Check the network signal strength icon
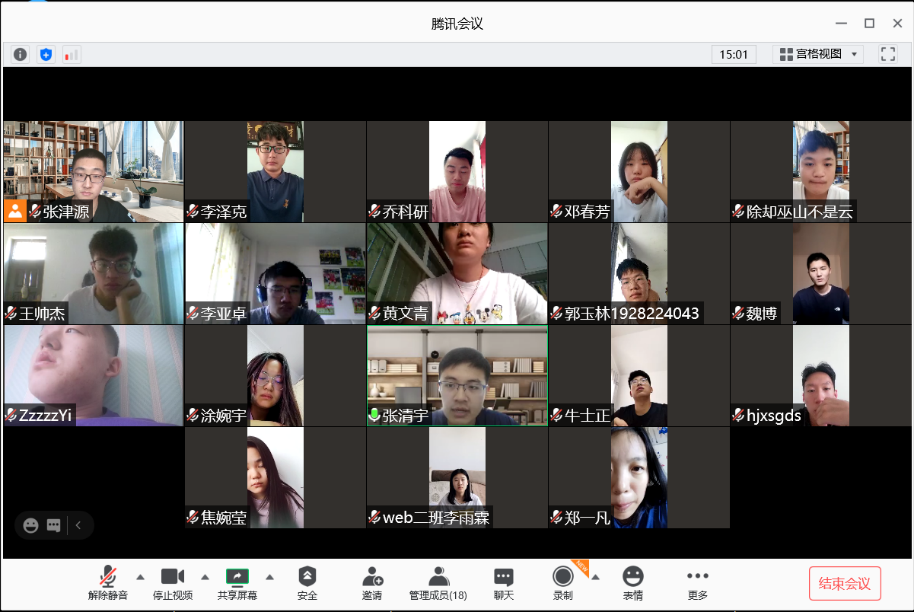The width and height of the screenshot is (914, 612). (x=71, y=54)
